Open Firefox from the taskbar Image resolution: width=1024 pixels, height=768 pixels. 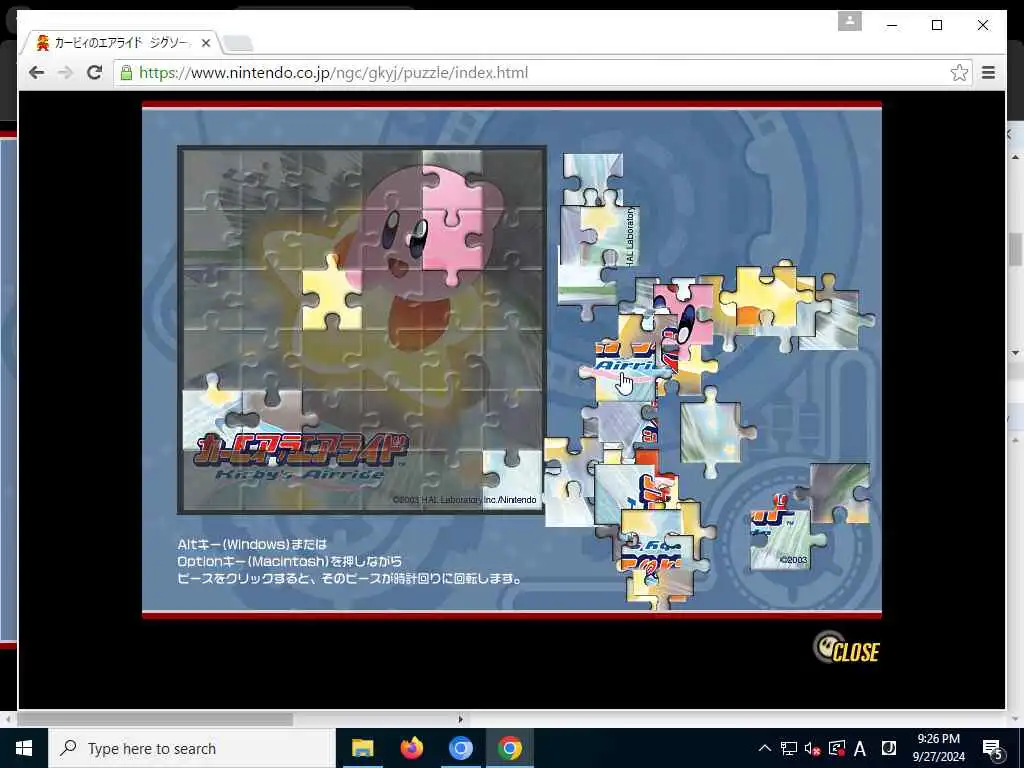coord(411,748)
